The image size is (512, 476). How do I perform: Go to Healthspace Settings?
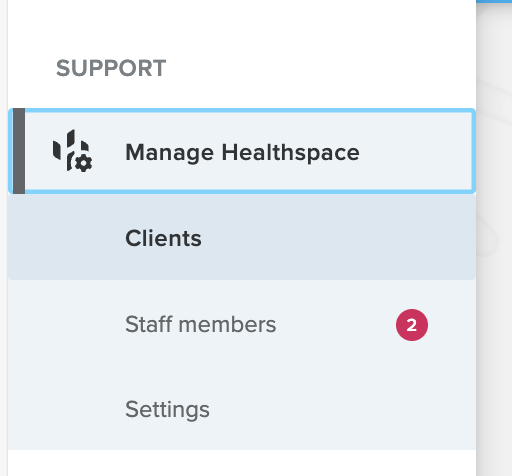click(x=167, y=410)
